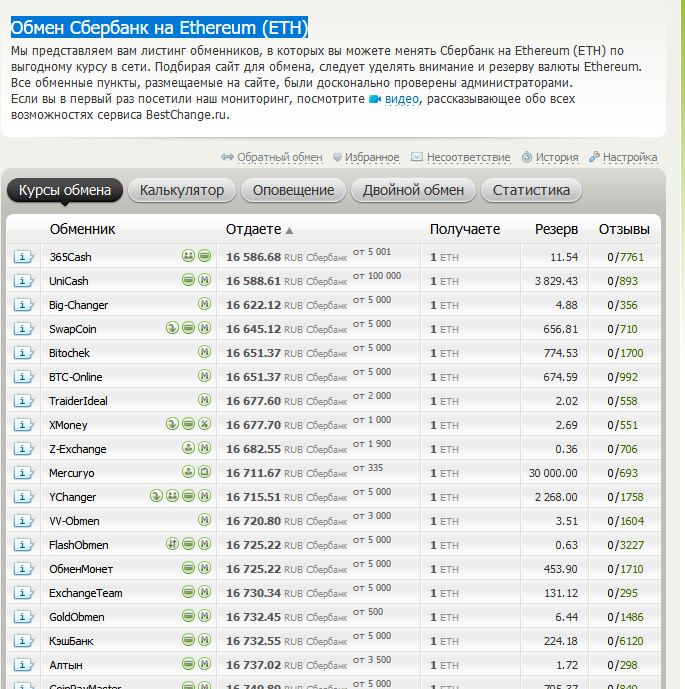Click the green M badge on Big-Changer row
The width and height of the screenshot is (685, 689).
(x=204, y=305)
